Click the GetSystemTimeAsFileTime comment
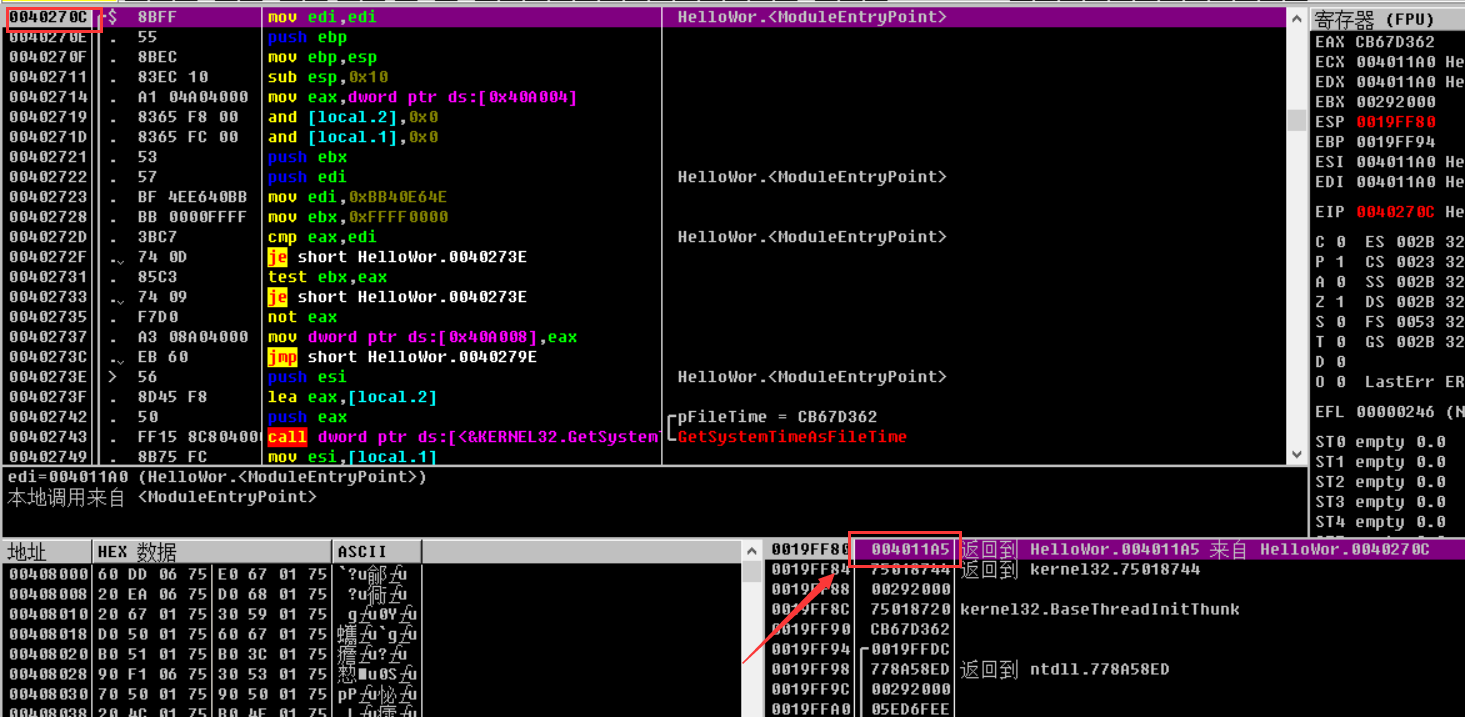This screenshot has width=1465, height=717. [x=792, y=437]
